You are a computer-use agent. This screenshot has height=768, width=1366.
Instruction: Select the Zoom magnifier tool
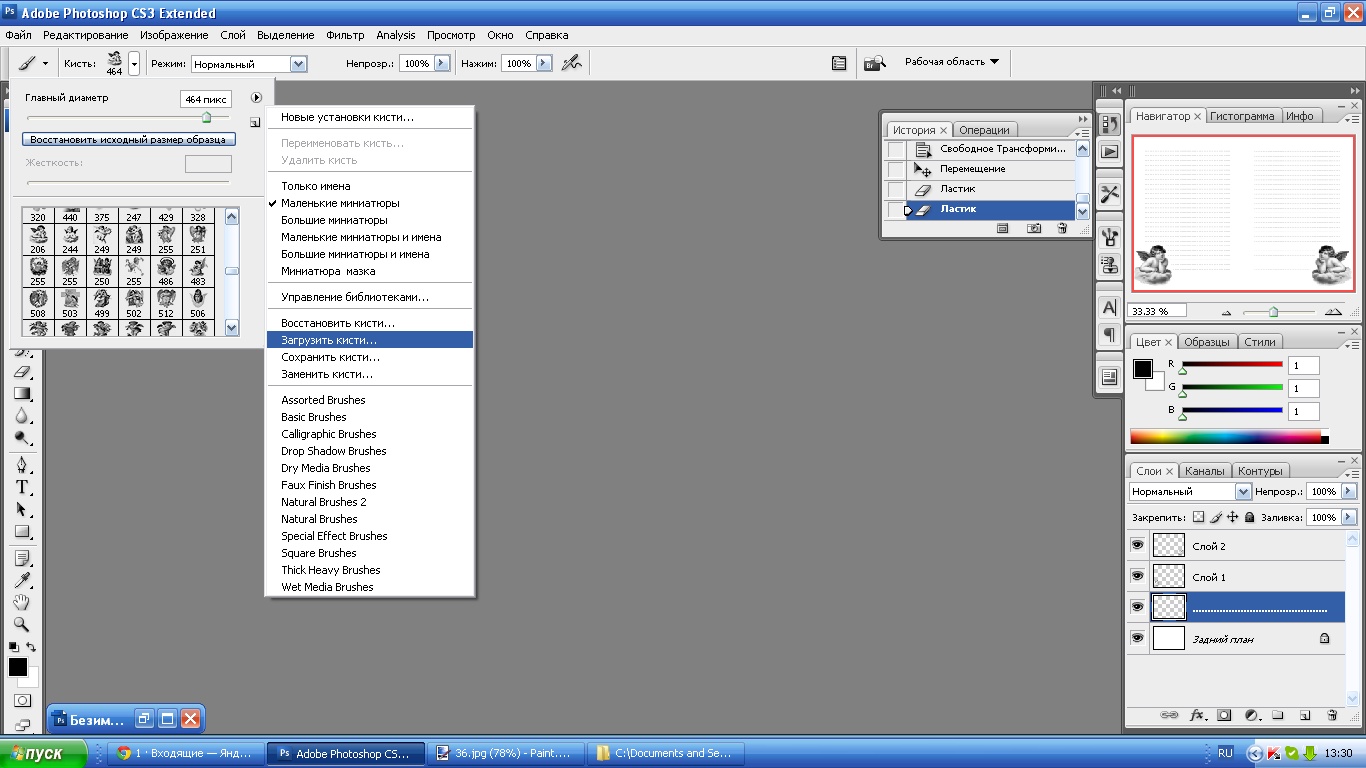click(x=22, y=624)
